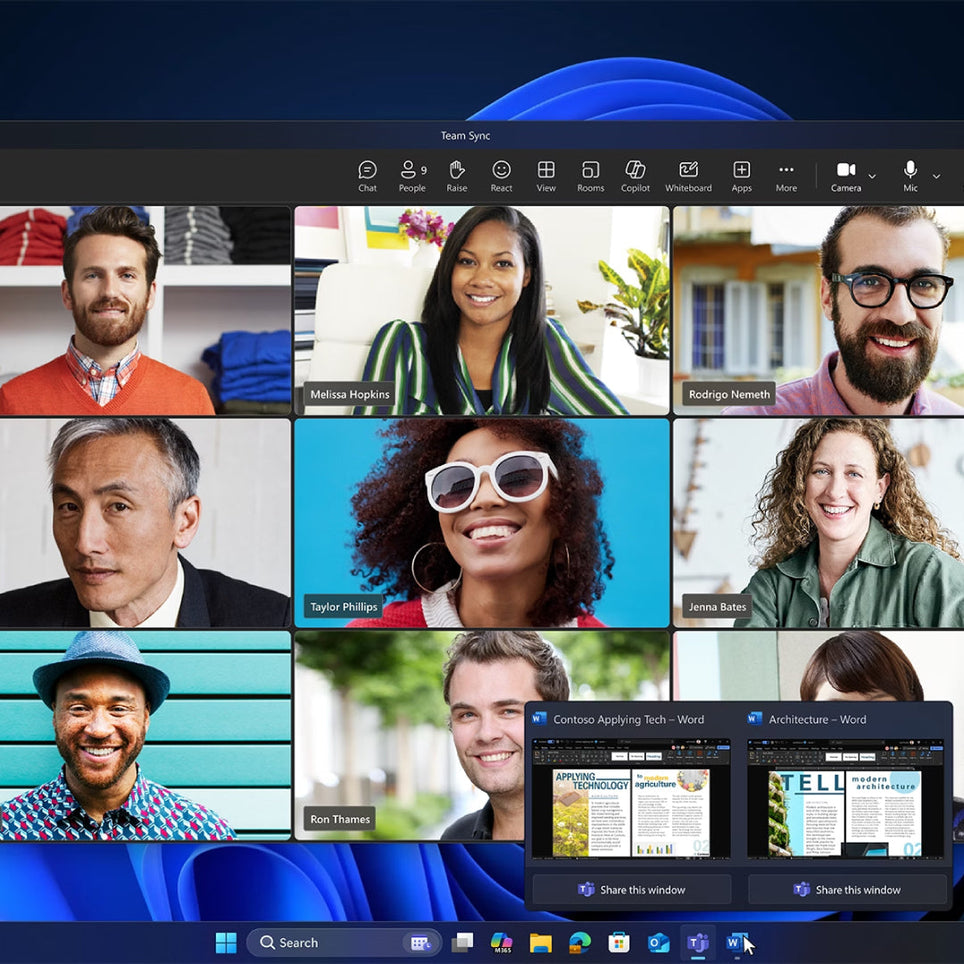Viewport: 964px width, 964px height.
Task: Open the React emoji options
Action: tap(501, 176)
